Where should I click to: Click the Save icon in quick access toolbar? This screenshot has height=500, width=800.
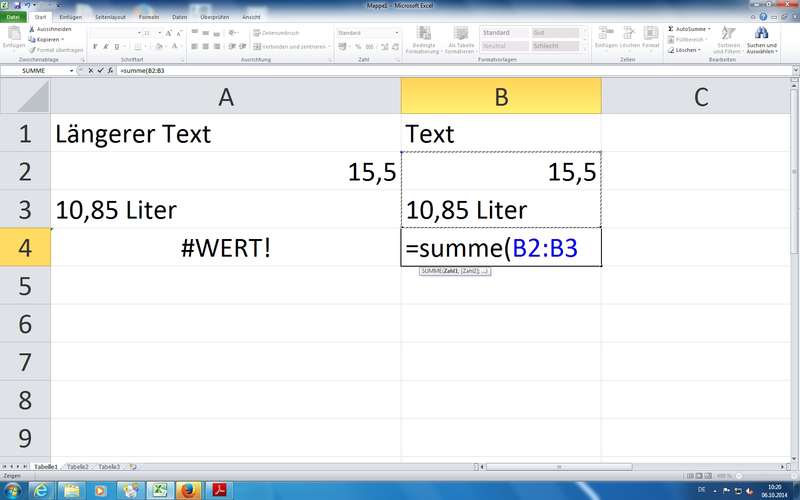[x=17, y=5]
